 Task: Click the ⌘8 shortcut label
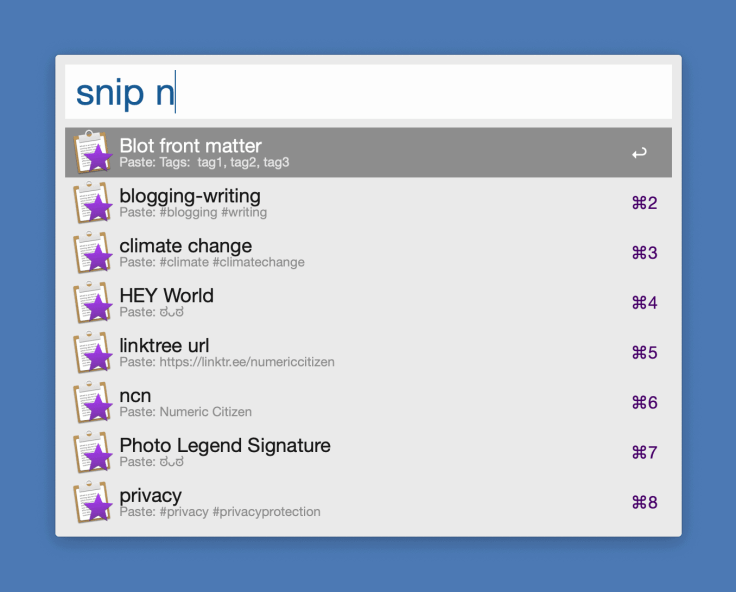pos(644,502)
